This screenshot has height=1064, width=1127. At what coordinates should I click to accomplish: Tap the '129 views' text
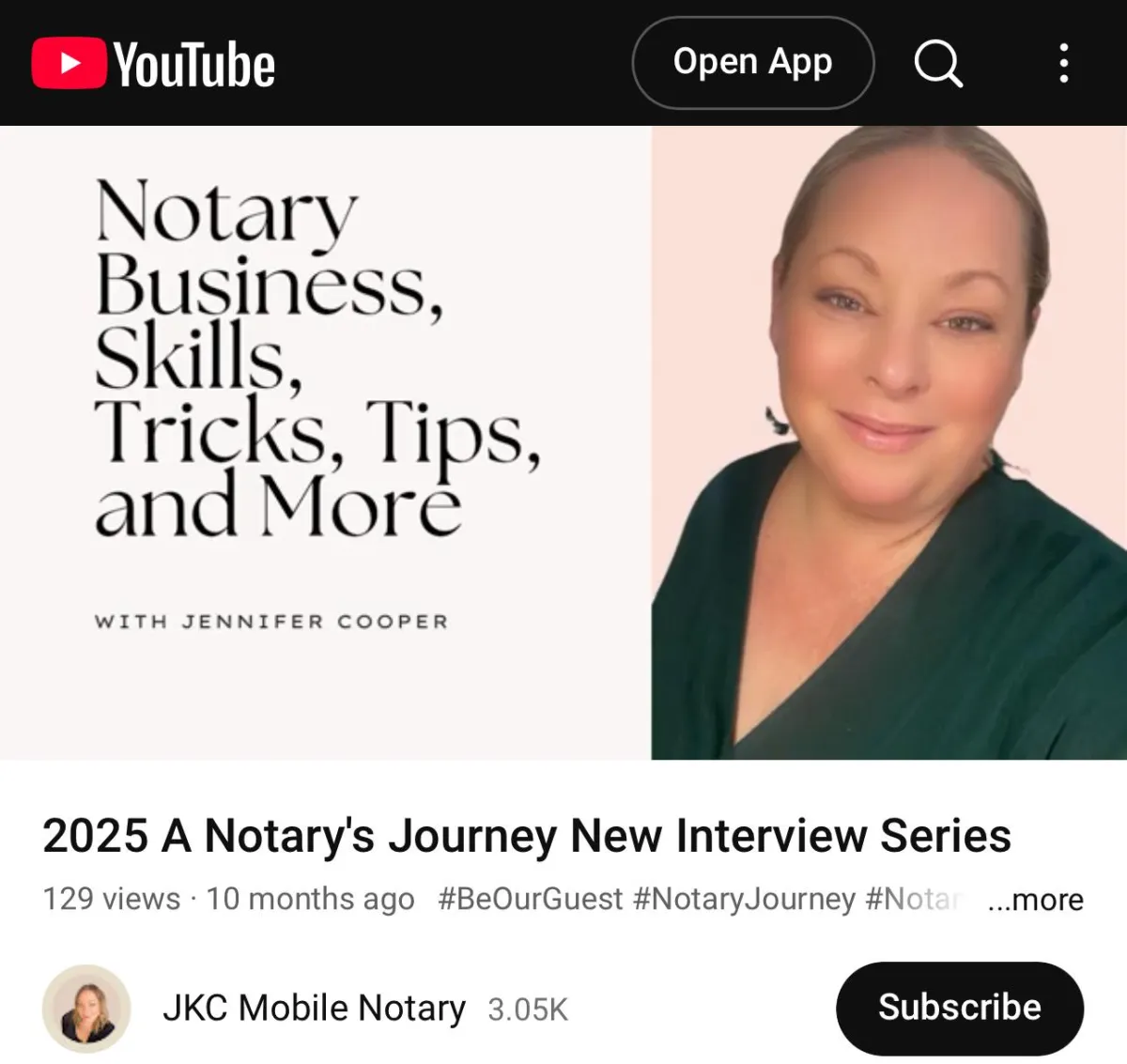(x=112, y=899)
